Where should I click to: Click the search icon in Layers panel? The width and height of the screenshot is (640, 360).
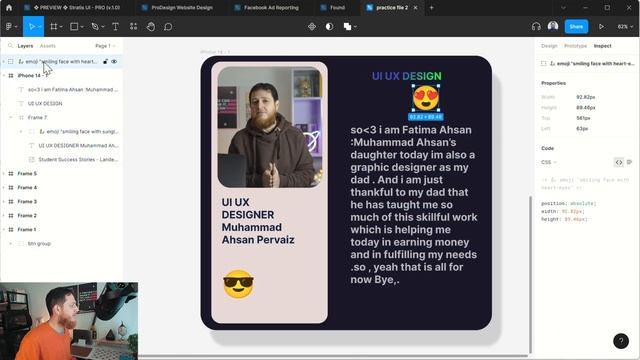pos(10,46)
